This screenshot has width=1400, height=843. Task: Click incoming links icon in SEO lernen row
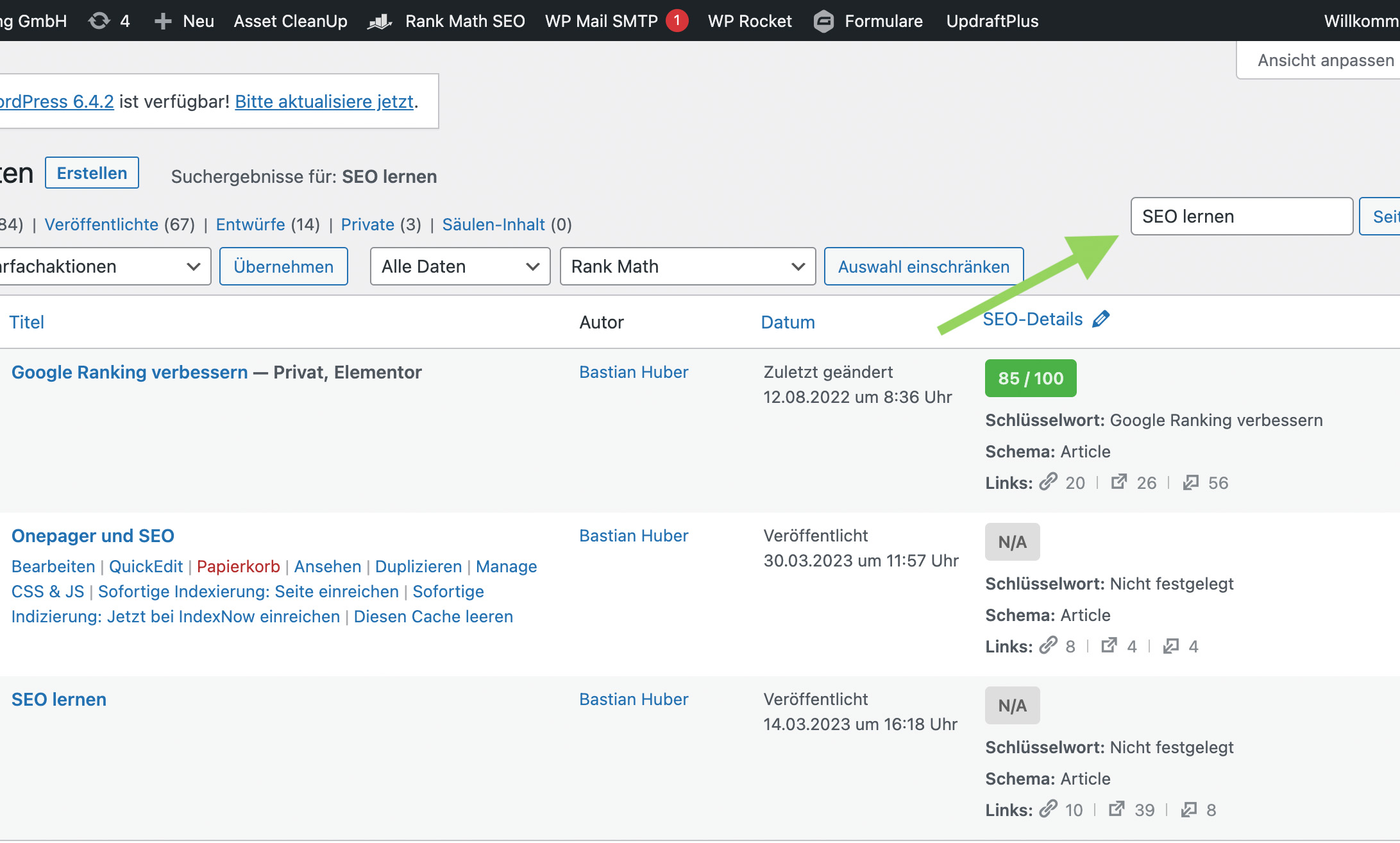point(1189,809)
